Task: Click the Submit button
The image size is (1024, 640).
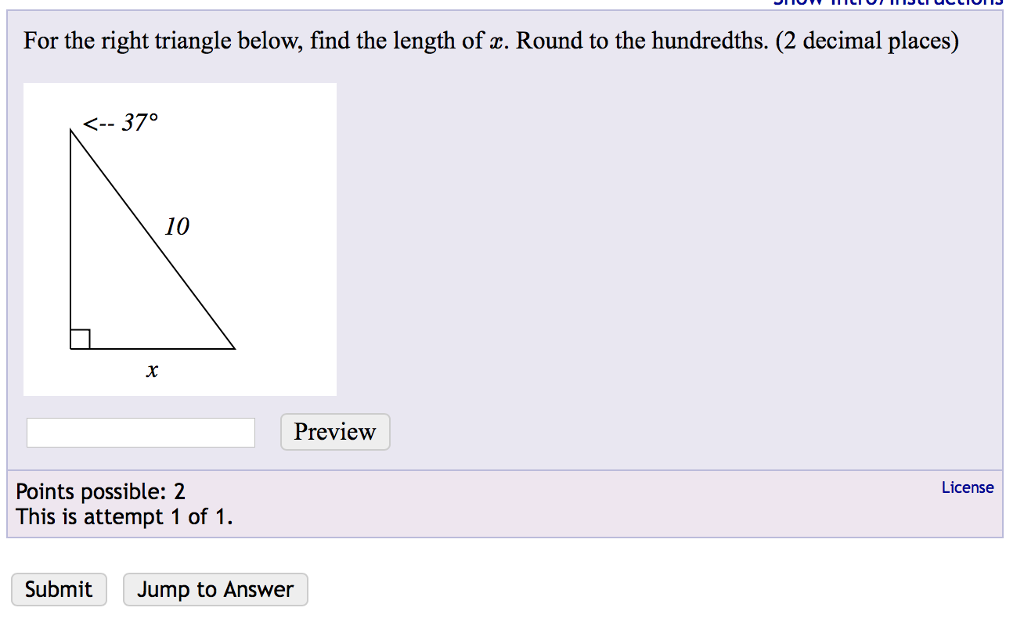Action: point(58,589)
